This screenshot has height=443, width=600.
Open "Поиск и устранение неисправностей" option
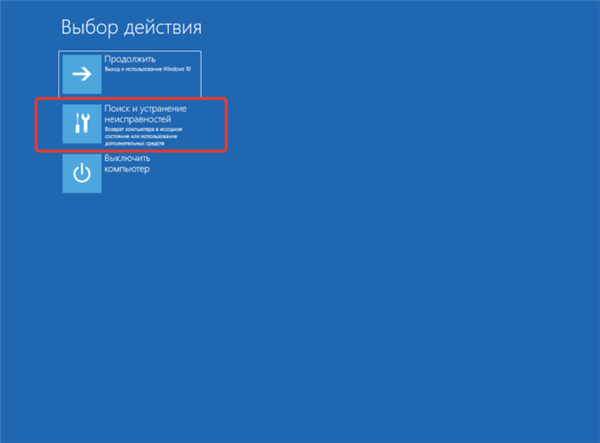click(x=145, y=114)
